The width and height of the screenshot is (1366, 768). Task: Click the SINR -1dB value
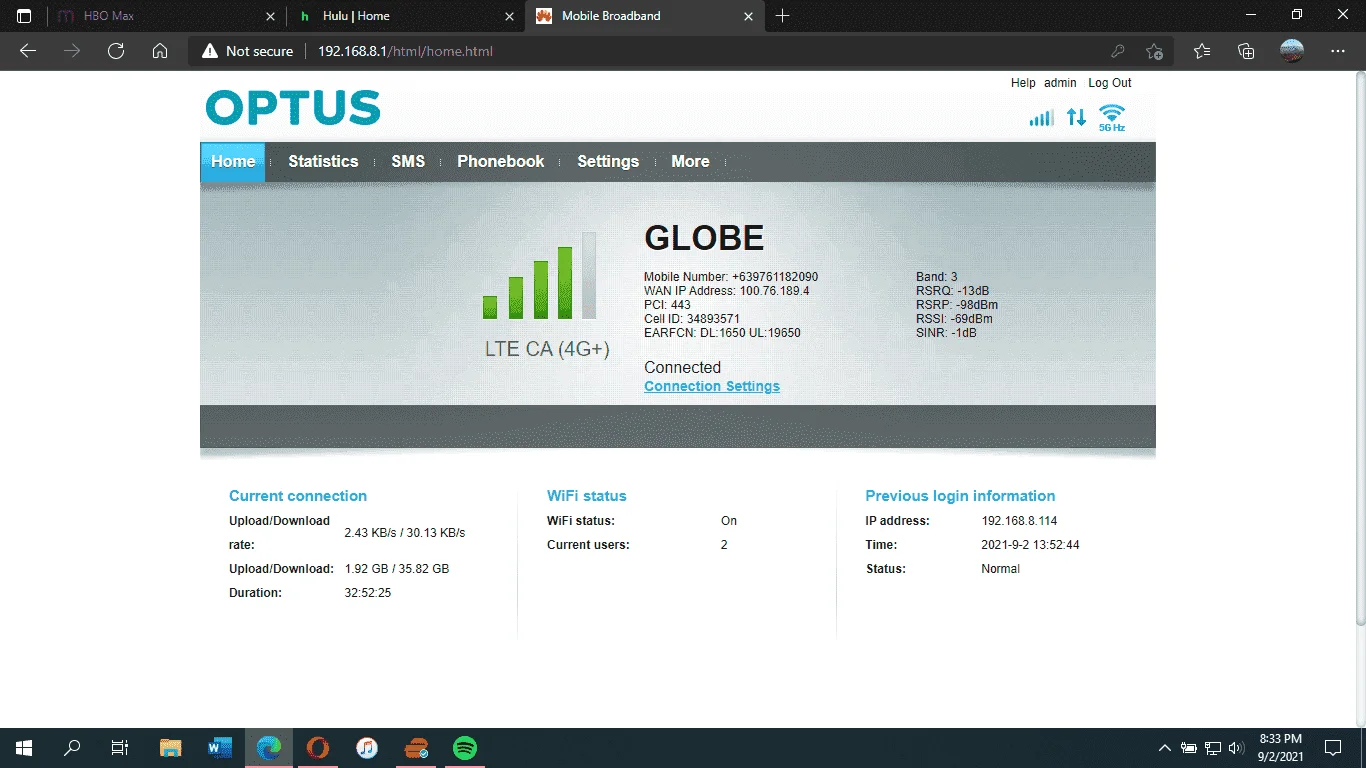[x=946, y=333]
